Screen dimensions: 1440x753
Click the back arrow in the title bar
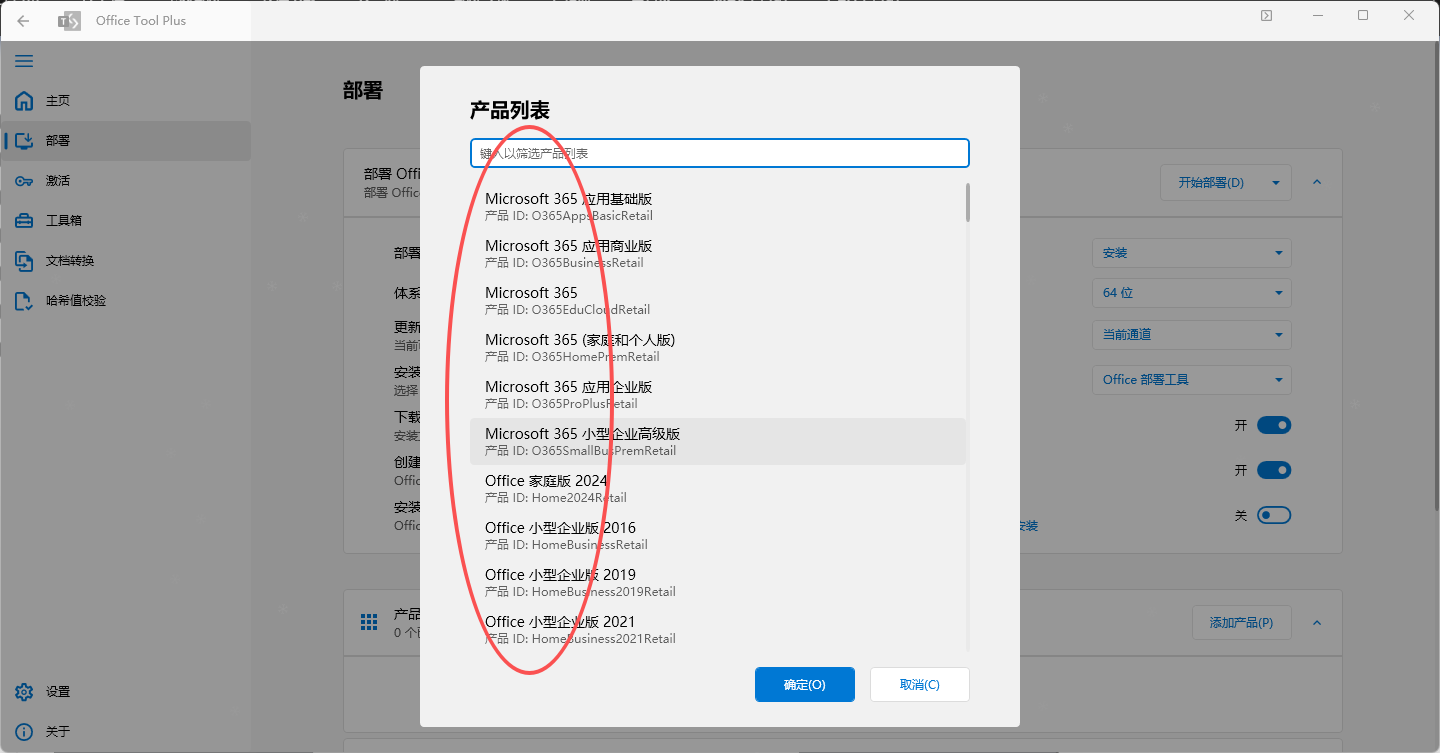pyautogui.click(x=22, y=20)
